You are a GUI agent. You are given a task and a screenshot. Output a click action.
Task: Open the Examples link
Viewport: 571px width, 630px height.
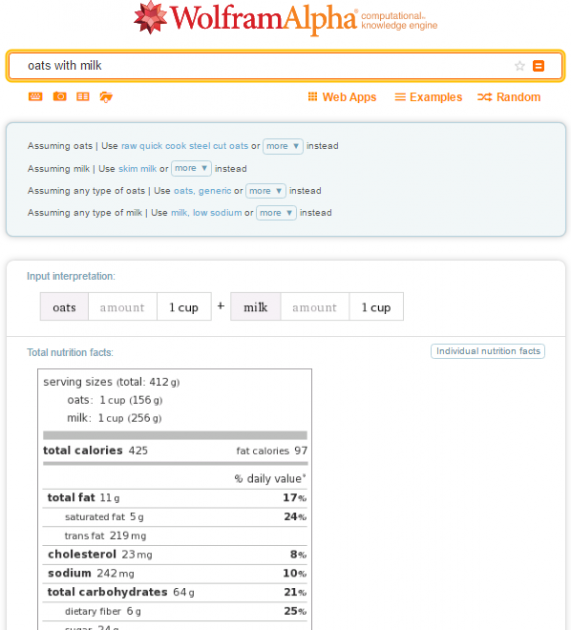pos(436,97)
